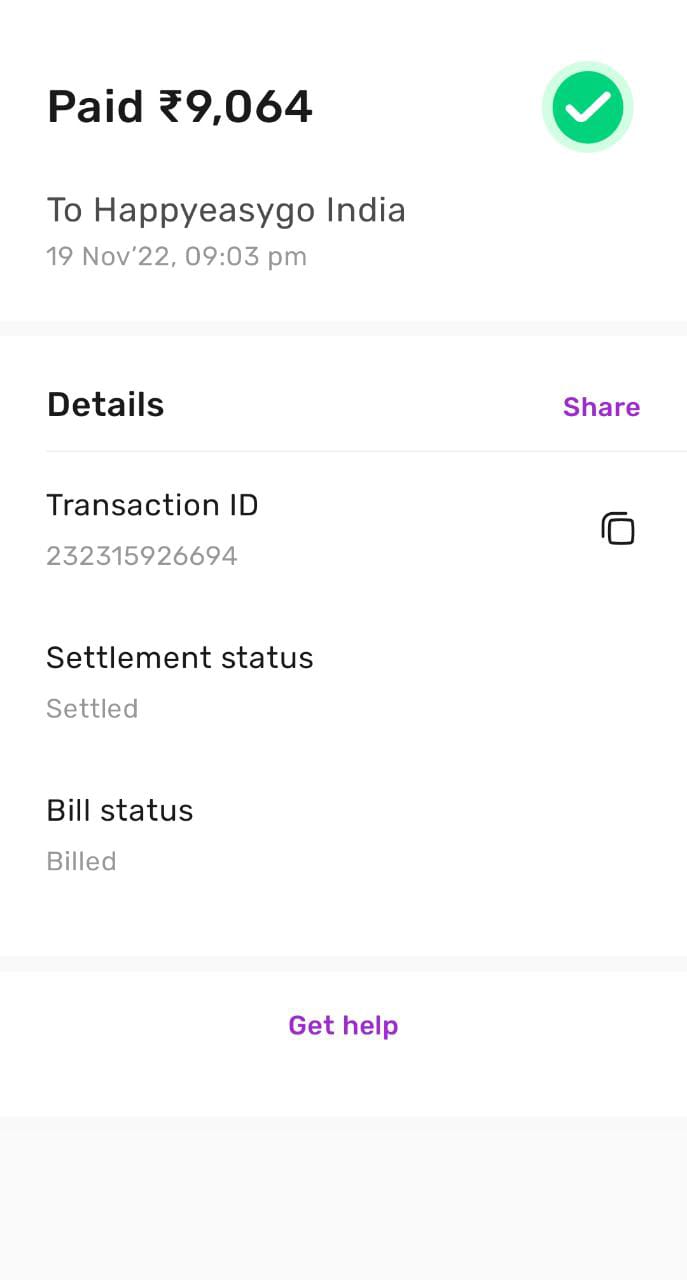The image size is (687, 1280).
Task: Tap the gray separator band above Details
Action: [343, 329]
